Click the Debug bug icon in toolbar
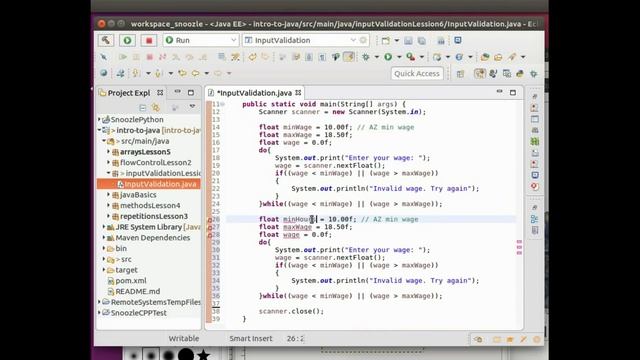640x360 pixels. [366, 57]
